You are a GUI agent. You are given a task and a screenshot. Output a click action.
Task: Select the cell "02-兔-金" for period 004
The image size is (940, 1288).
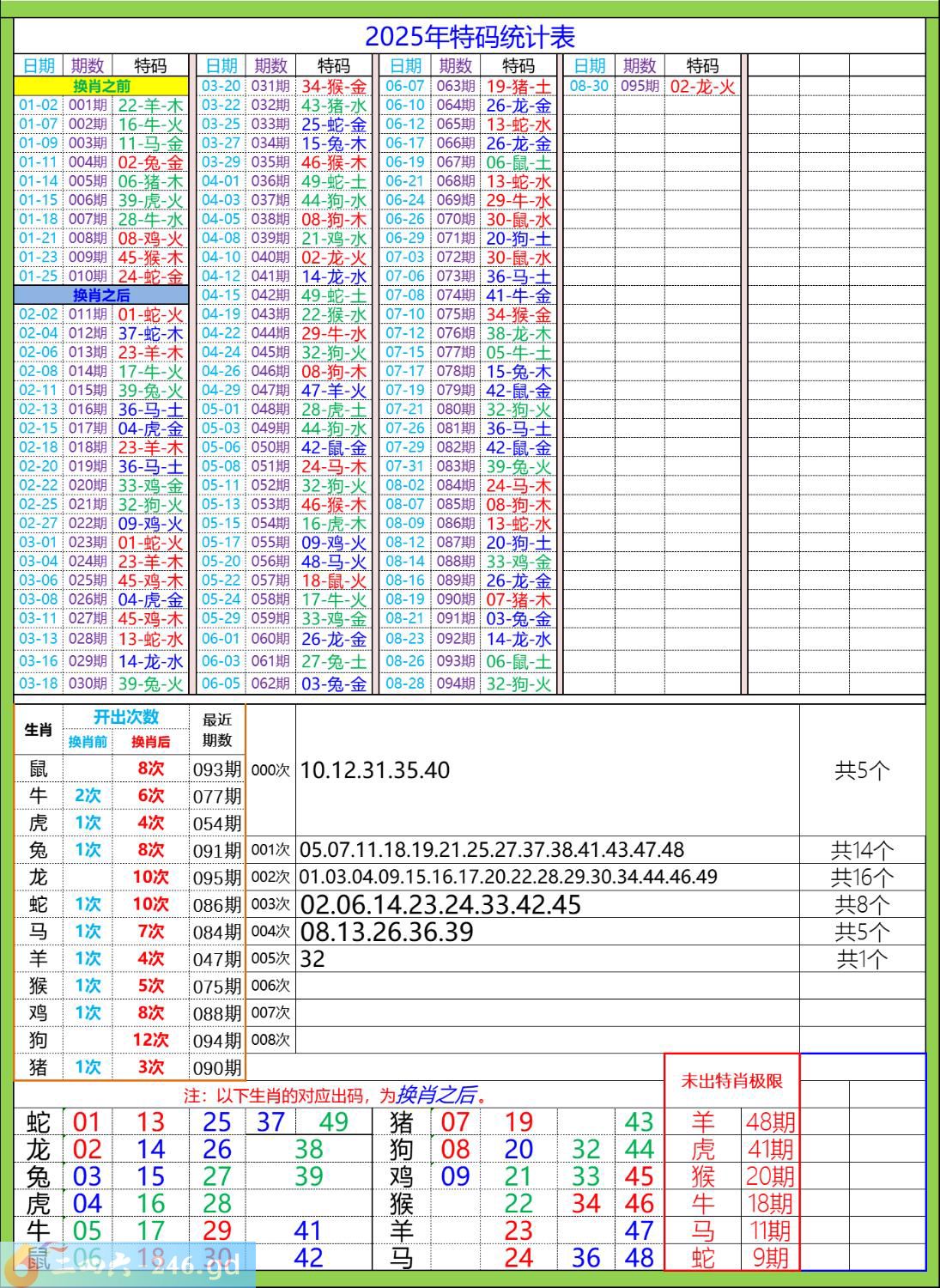pos(151,162)
